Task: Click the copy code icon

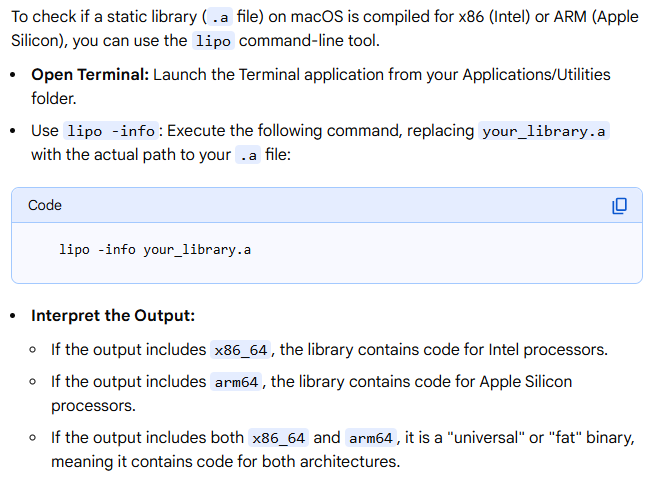Action: (619, 206)
